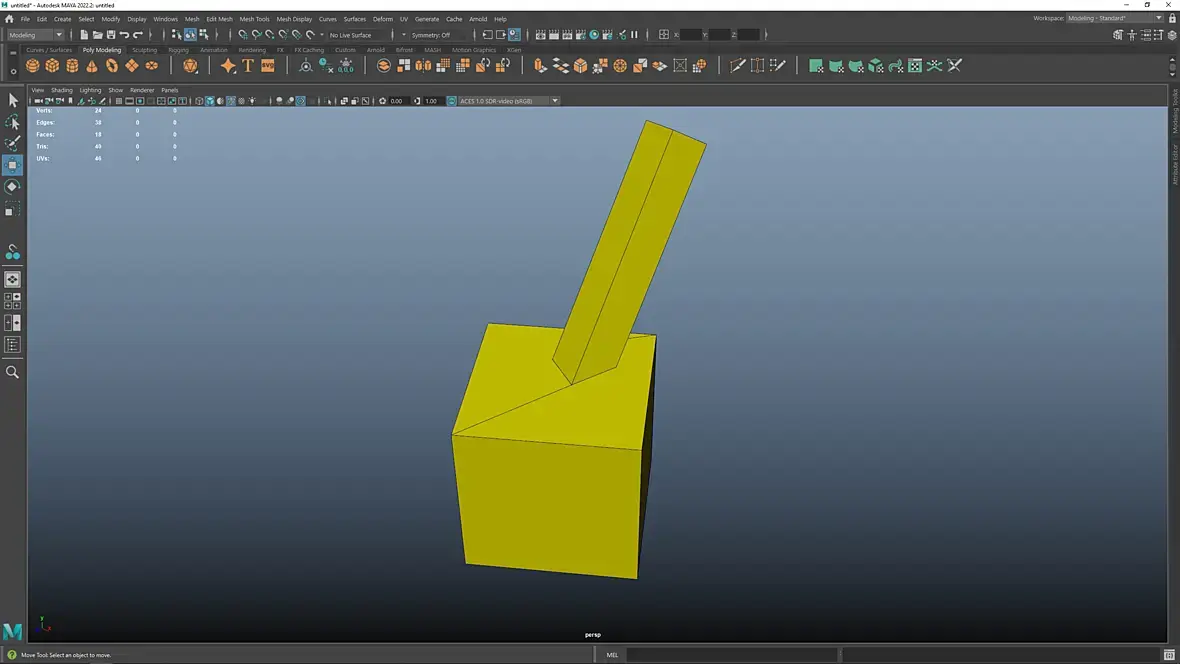Activate the Scale tool in the toolbox
Screen dimensions: 1180x664
click(x=12, y=210)
